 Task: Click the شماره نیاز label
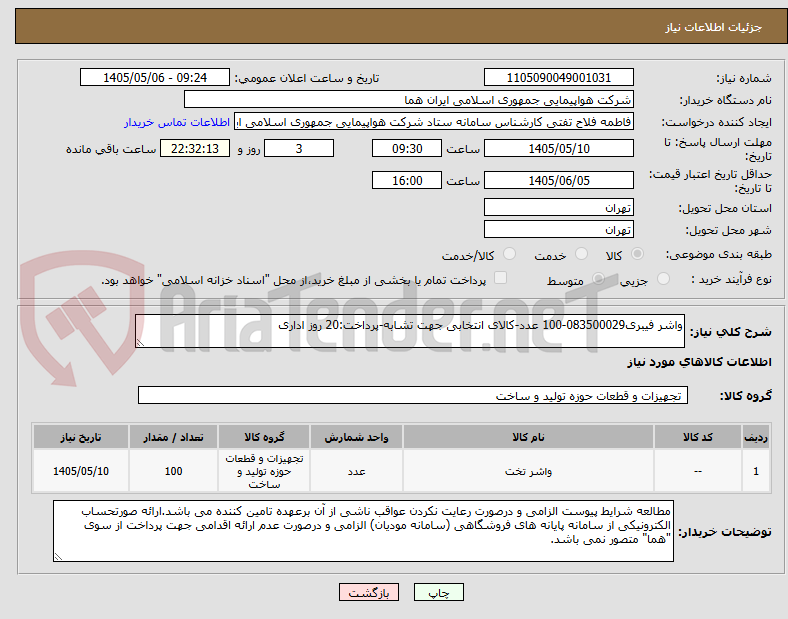coord(744,78)
